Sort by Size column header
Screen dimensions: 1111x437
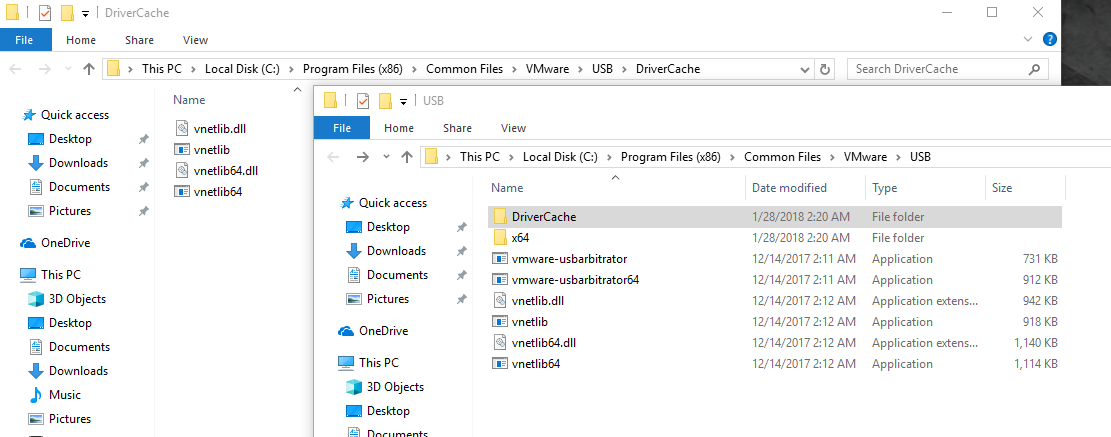tap(1002, 188)
